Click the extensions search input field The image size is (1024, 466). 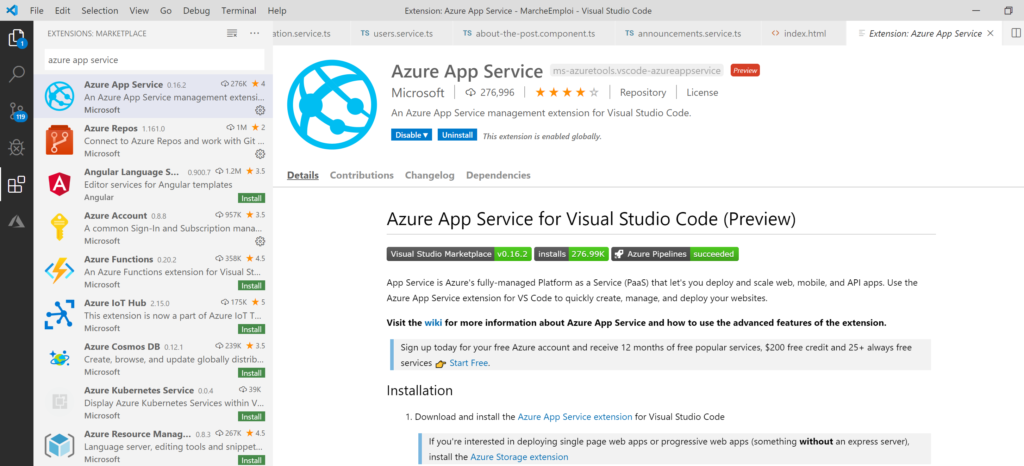coord(154,59)
